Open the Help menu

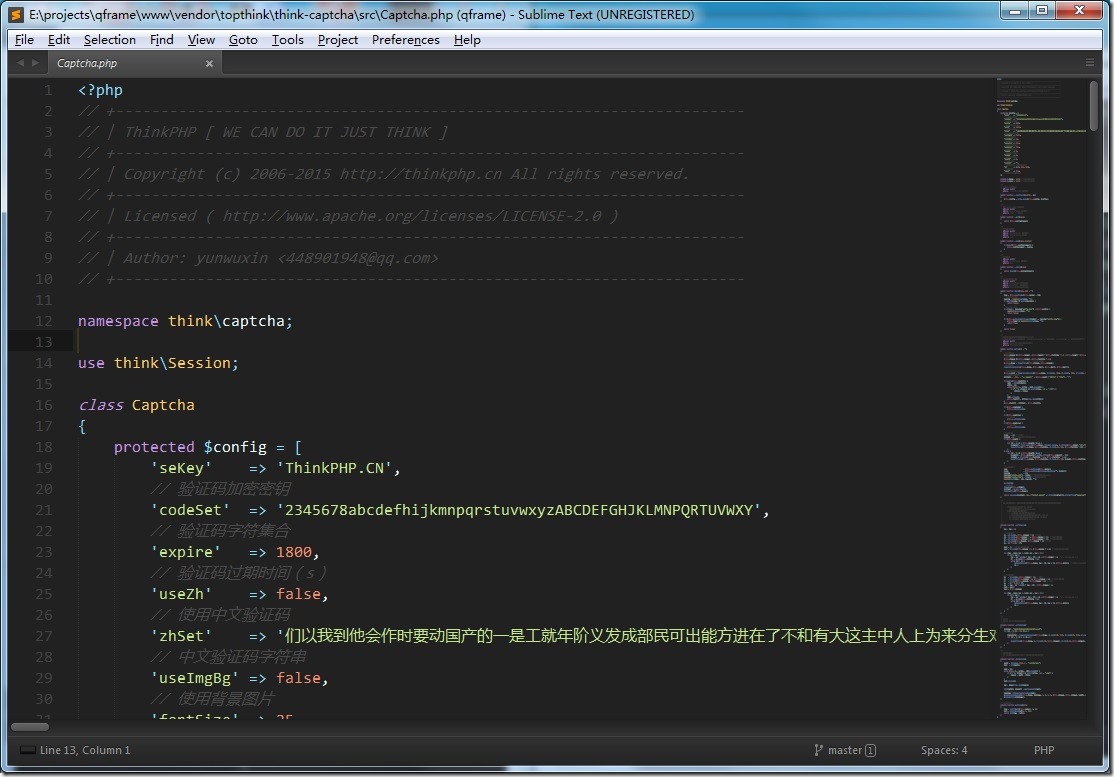coord(467,40)
